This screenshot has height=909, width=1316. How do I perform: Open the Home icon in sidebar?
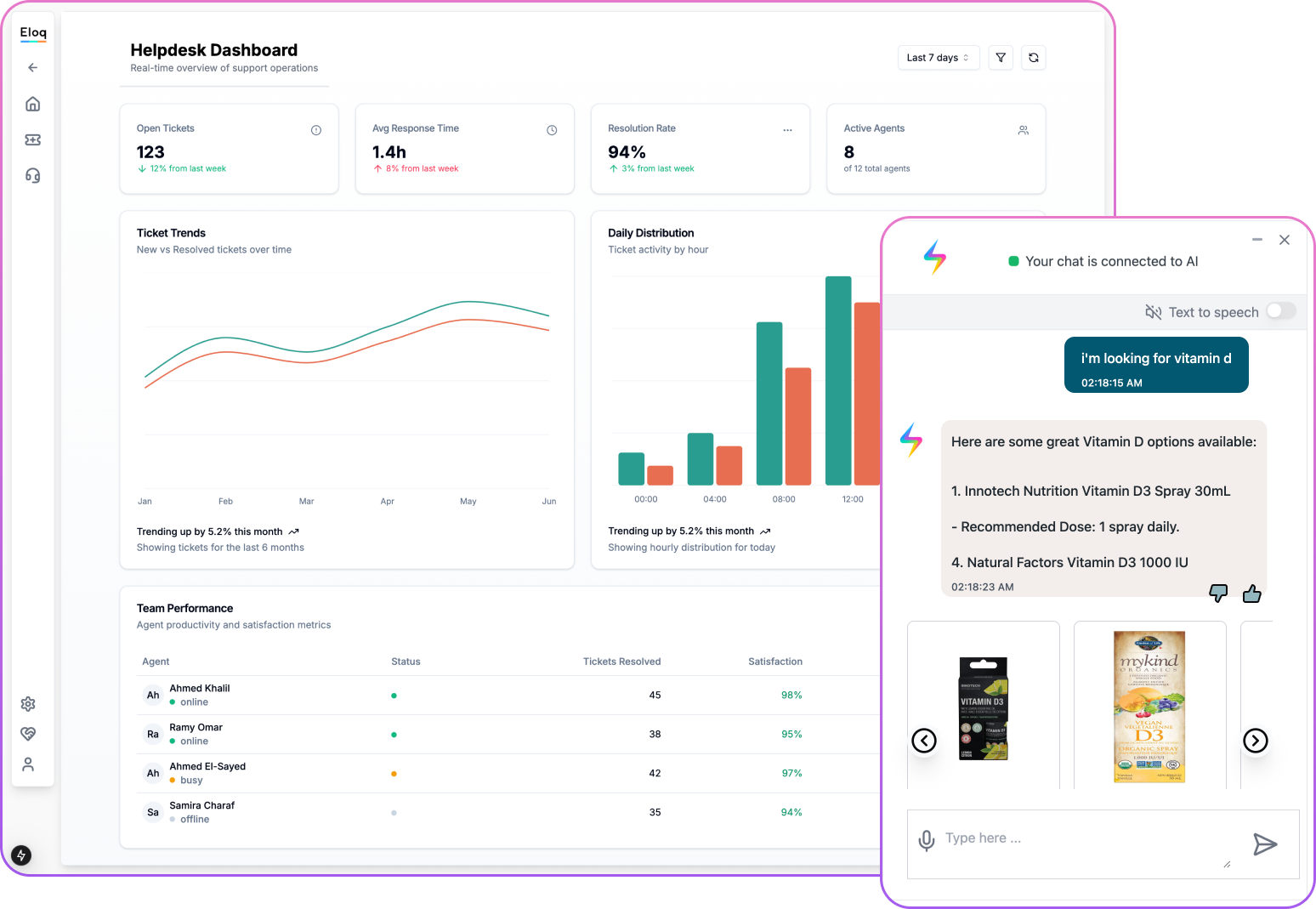click(33, 104)
